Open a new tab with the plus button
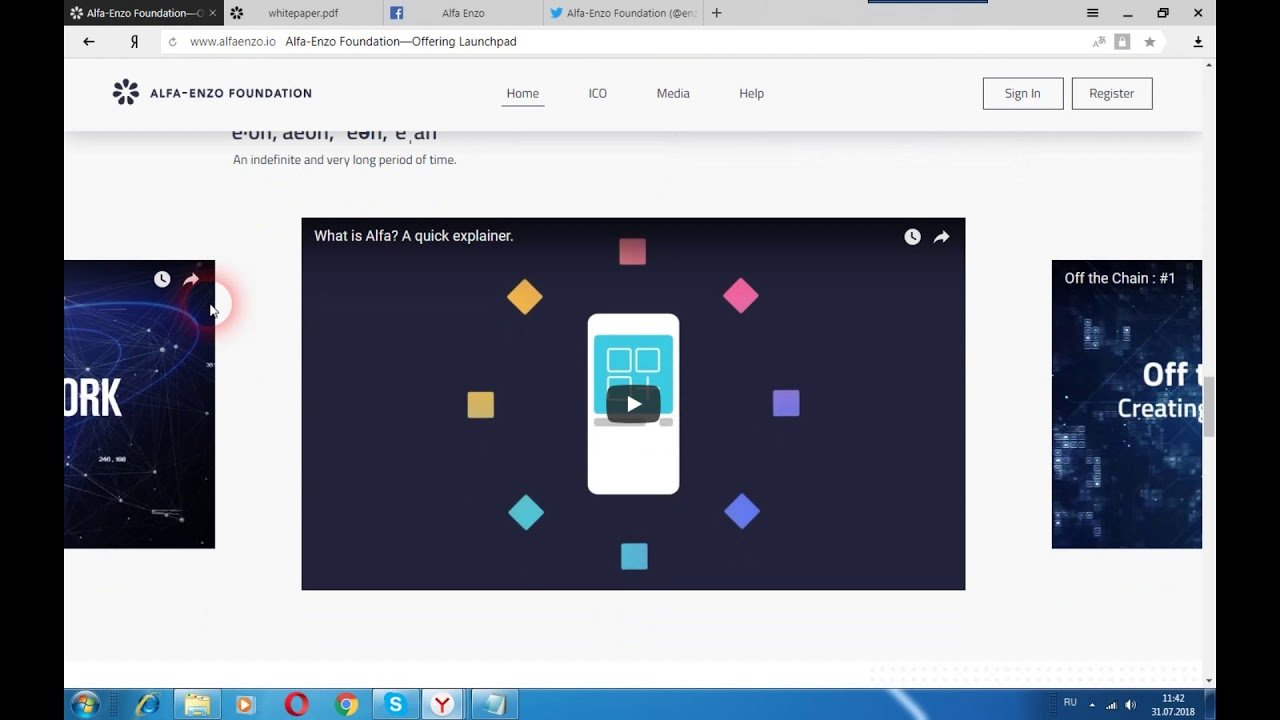 pyautogui.click(x=716, y=13)
